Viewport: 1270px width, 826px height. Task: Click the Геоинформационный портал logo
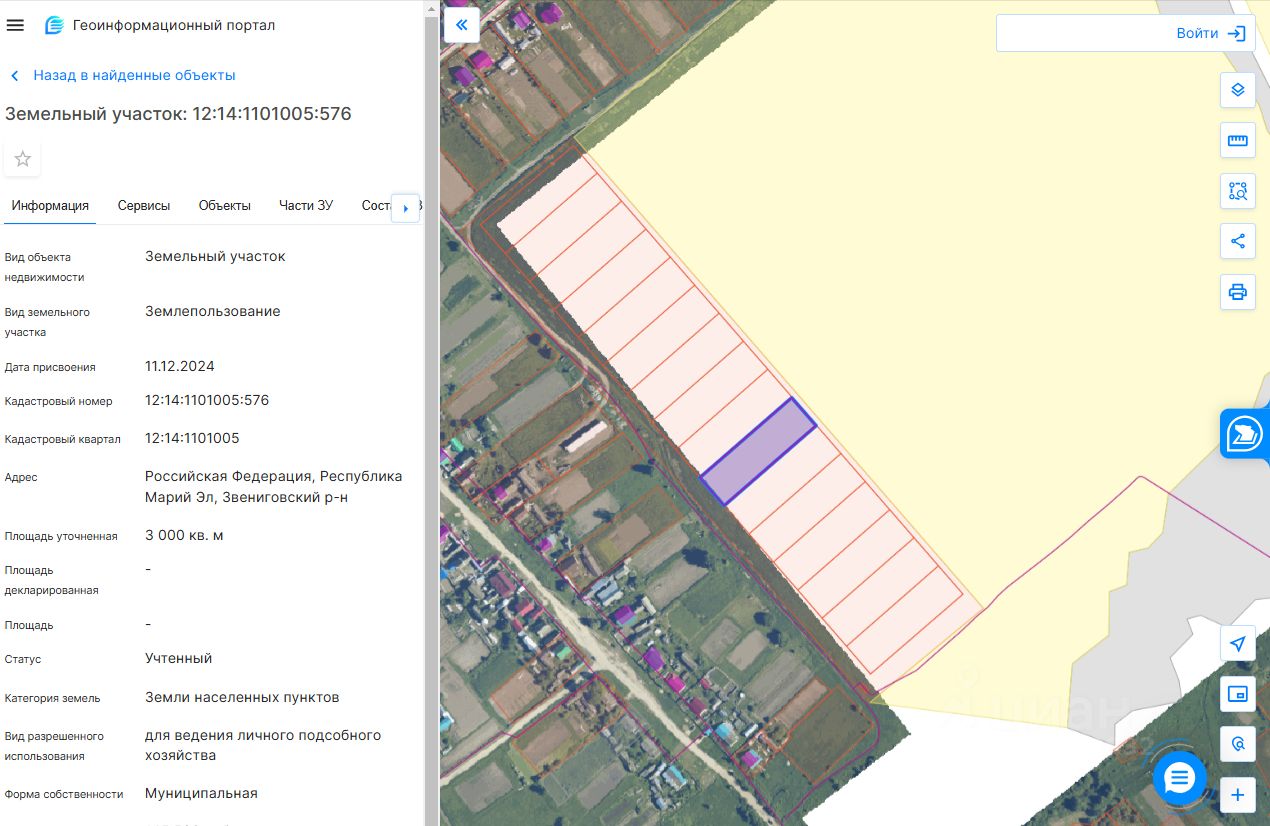click(54, 25)
